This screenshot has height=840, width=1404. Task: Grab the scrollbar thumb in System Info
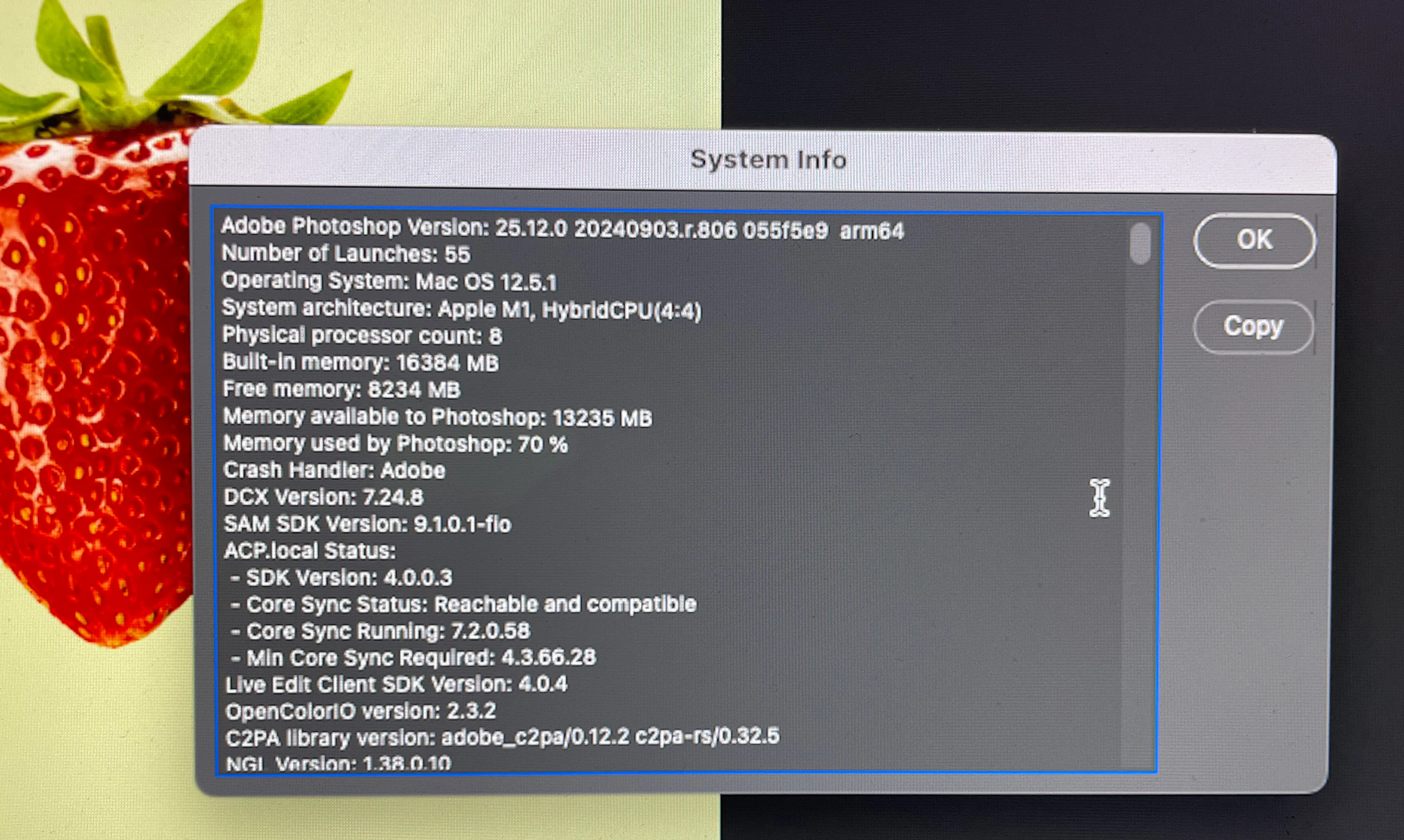coord(1140,243)
